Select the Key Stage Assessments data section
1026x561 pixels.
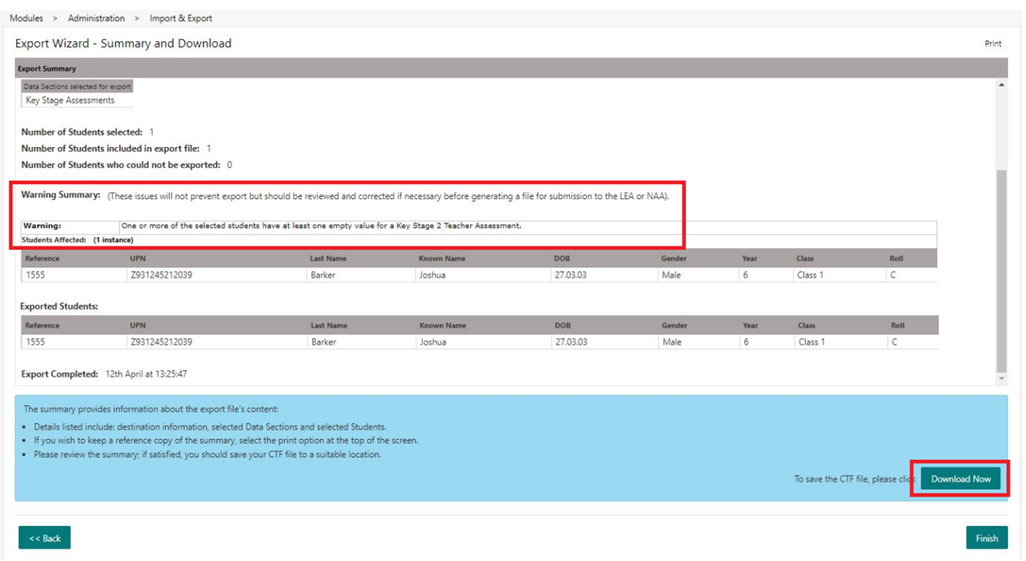click(x=70, y=100)
